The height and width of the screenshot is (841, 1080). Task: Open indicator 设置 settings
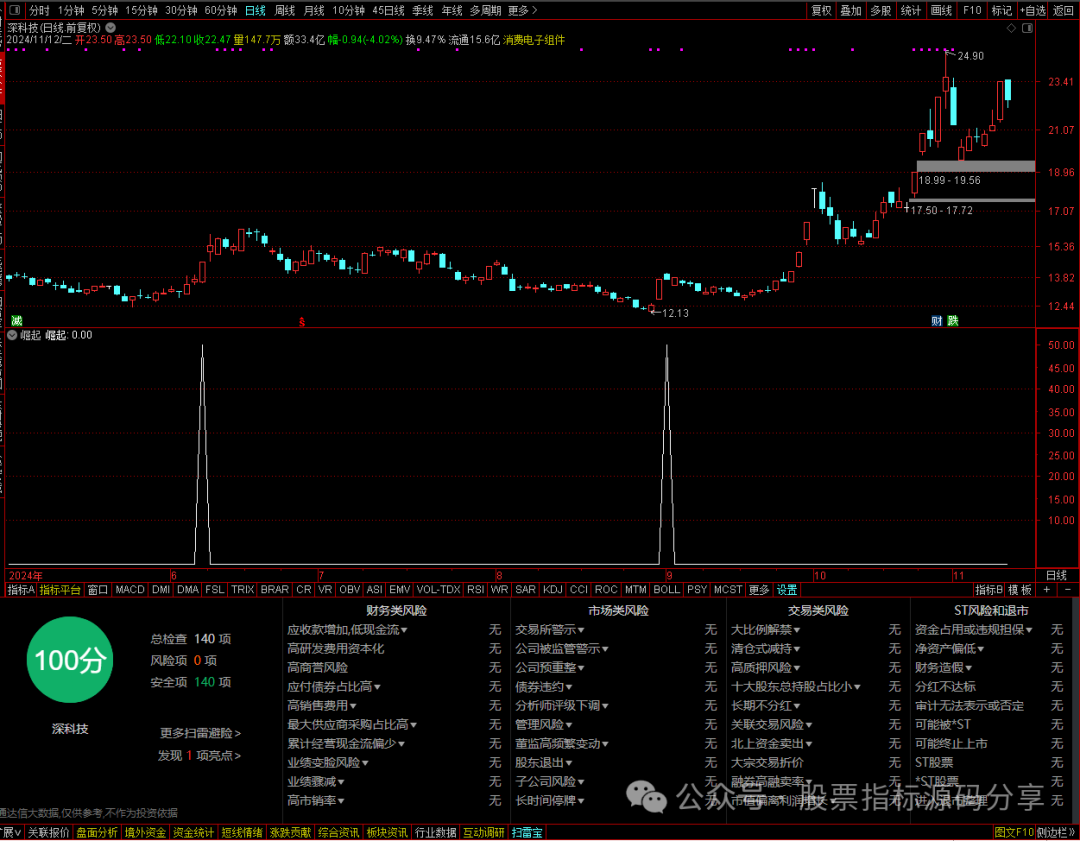[x=787, y=590]
